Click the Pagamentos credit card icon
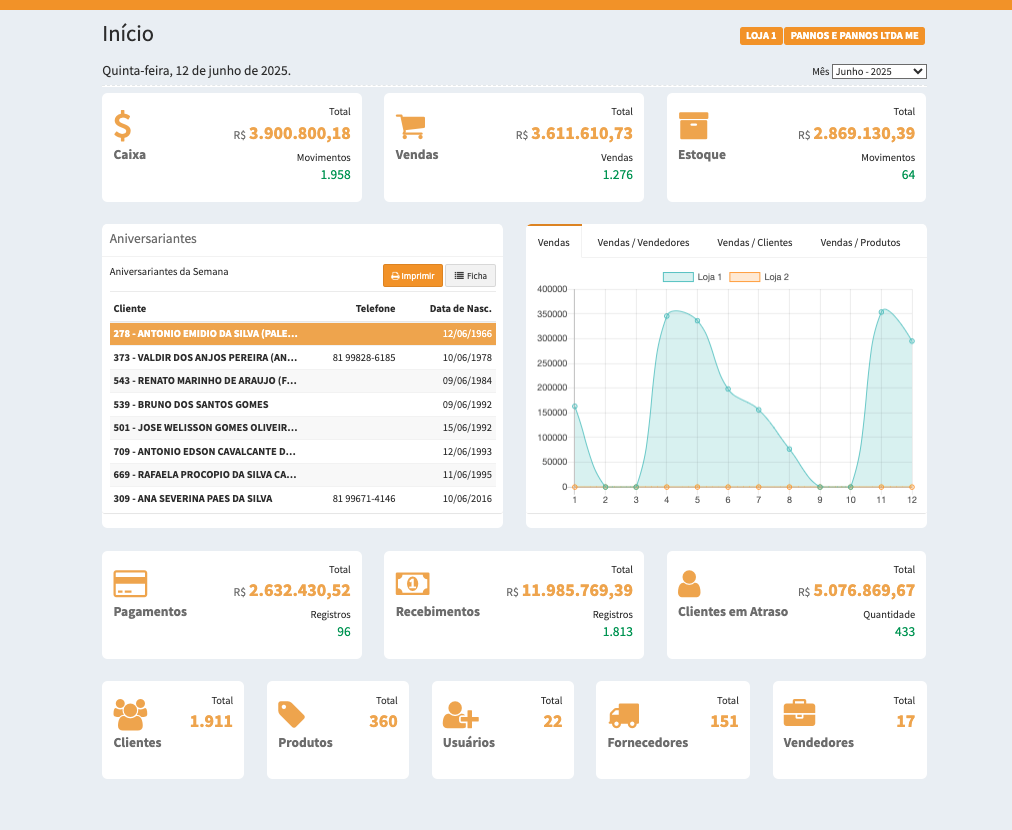This screenshot has width=1012, height=830. [x=130, y=583]
